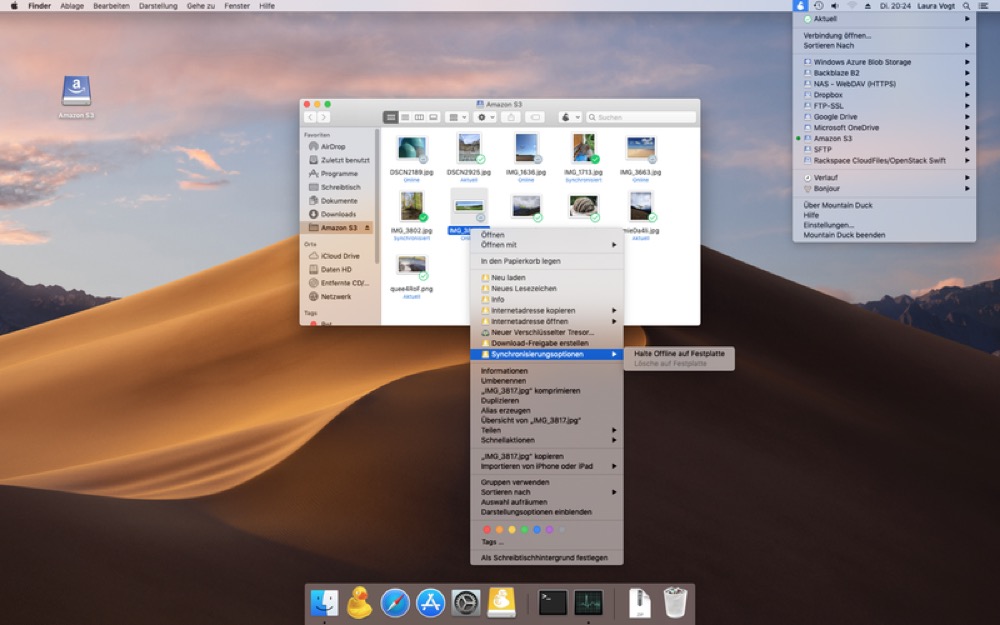
Task: Switch Finder to icon view
Action: (391, 117)
